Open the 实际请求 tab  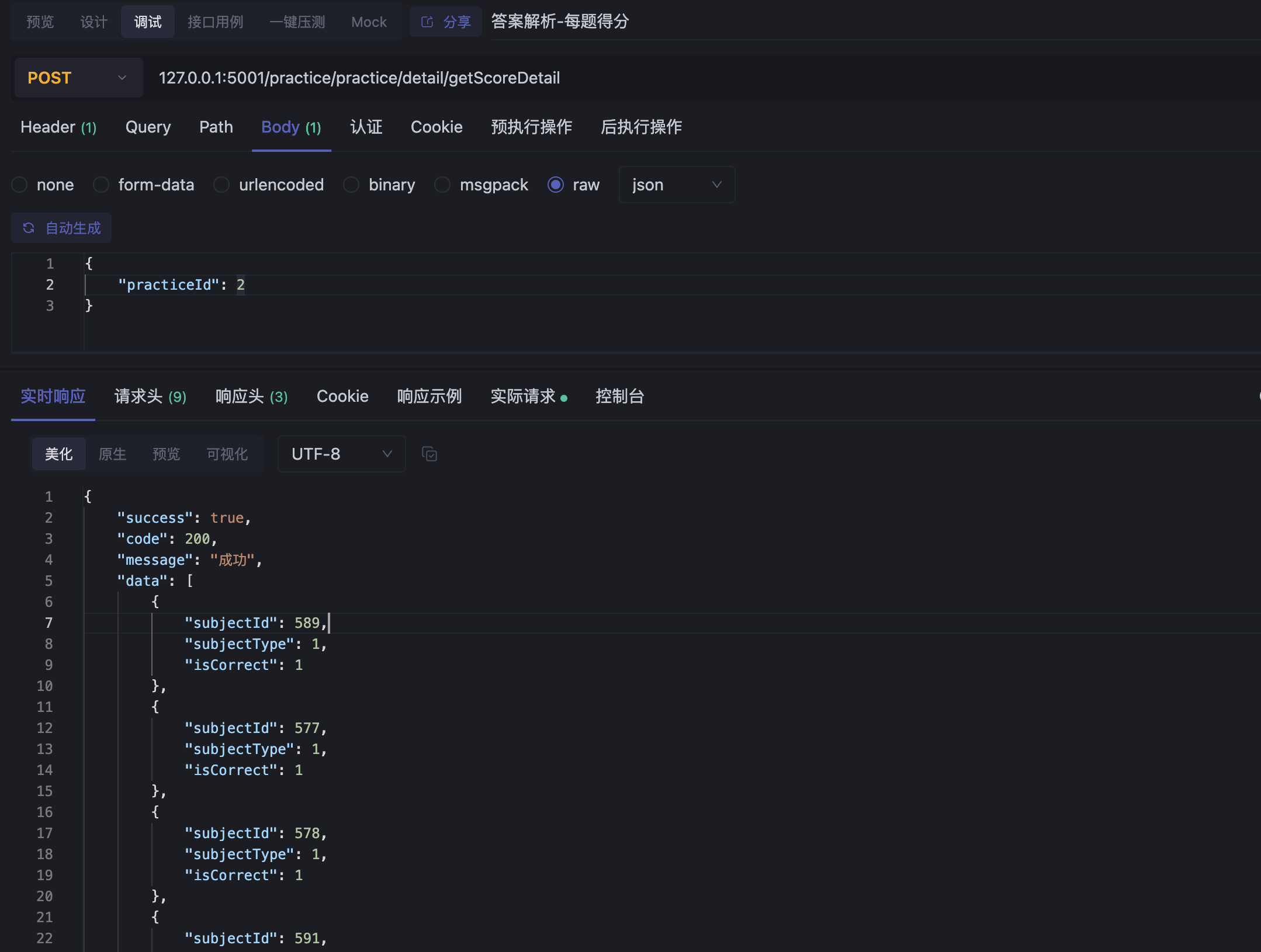(529, 397)
